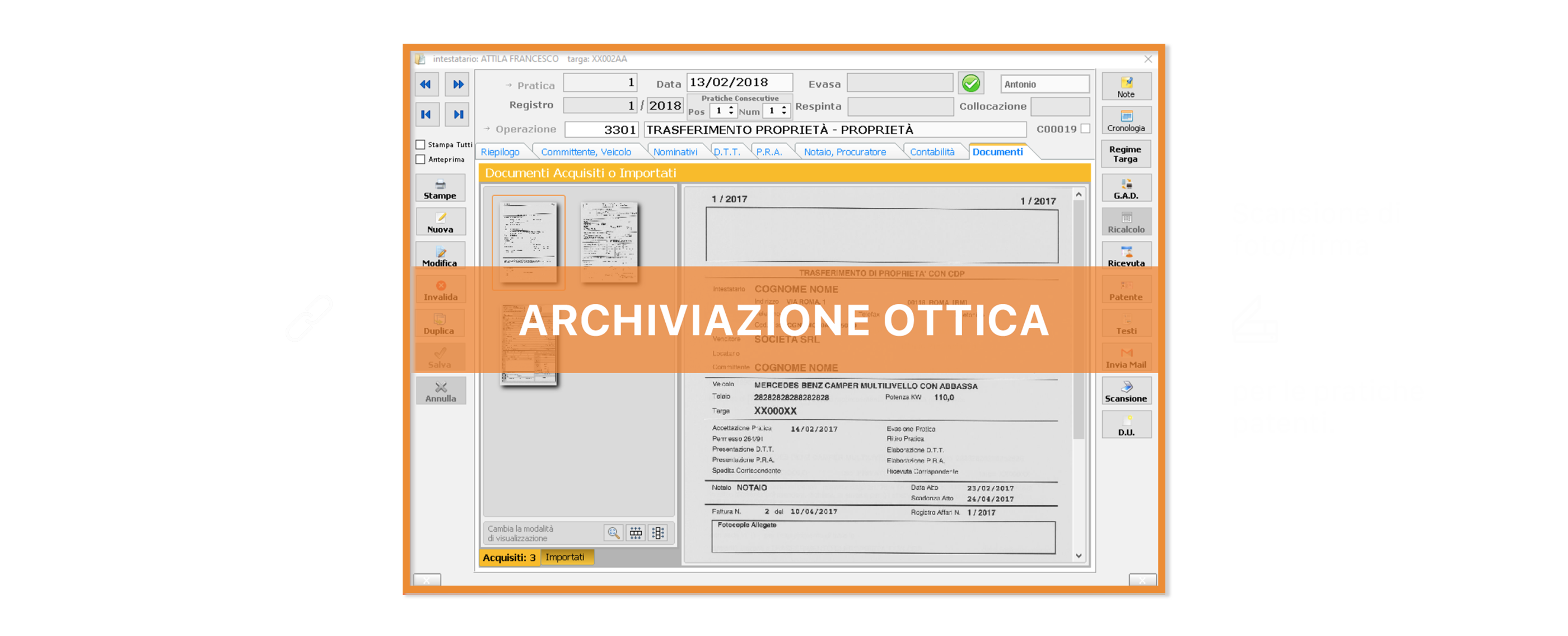Create a new pratica with Nuova
The width and height of the screenshot is (1568, 636).
[440, 222]
